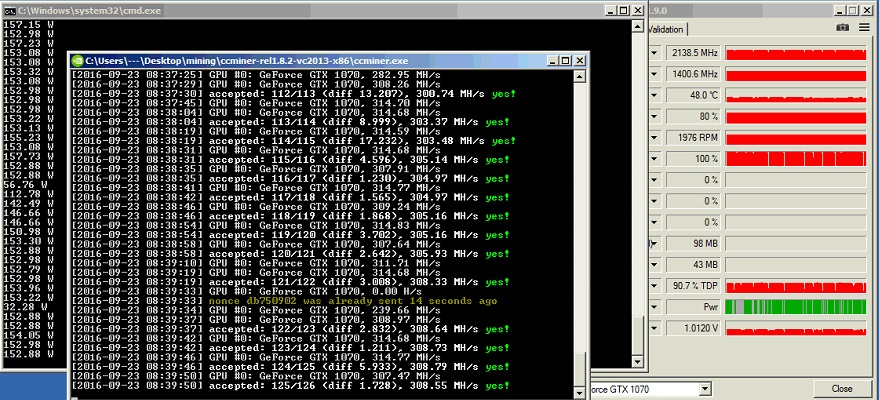Click the ccminer scrollbar down arrow
Screen dimensions: 879x400
[580, 394]
